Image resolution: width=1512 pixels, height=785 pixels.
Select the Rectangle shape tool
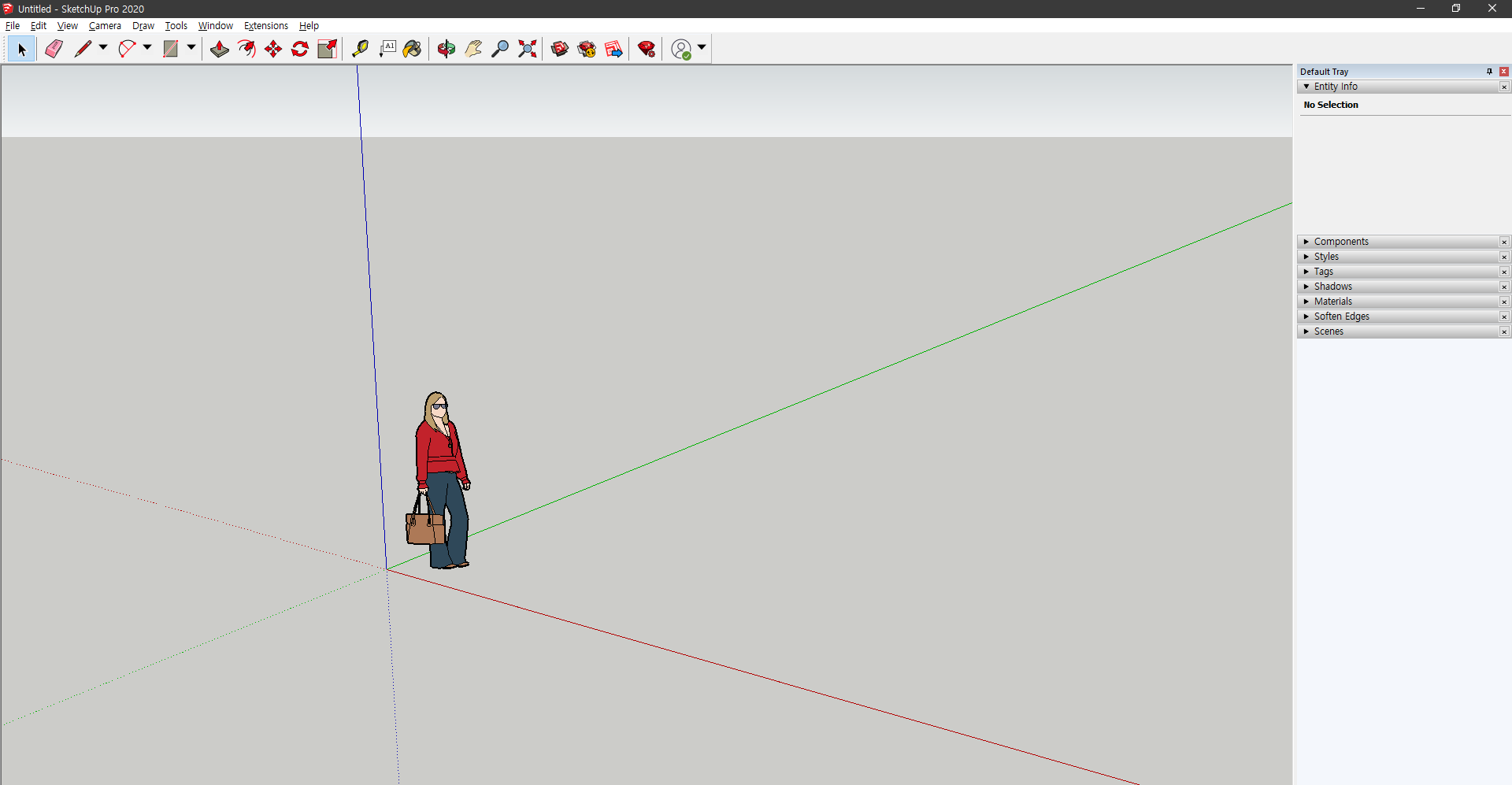pyautogui.click(x=171, y=49)
